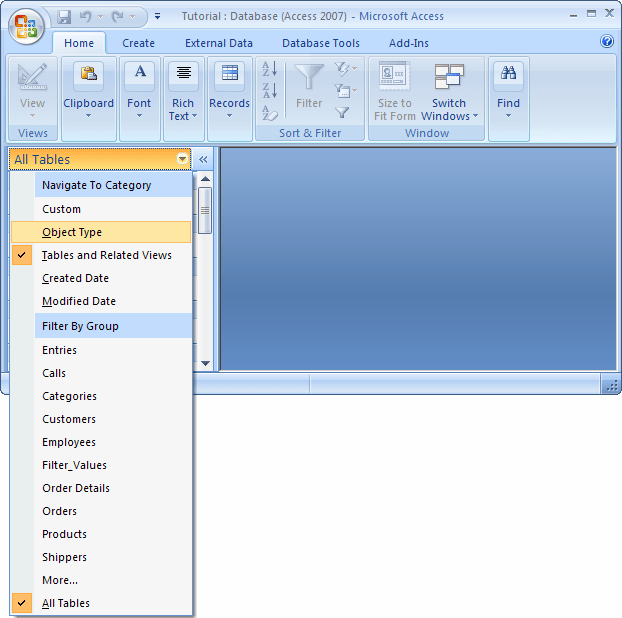Image resolution: width=622 pixels, height=618 pixels.
Task: Open Advanced filter options icon
Action: 346,91
